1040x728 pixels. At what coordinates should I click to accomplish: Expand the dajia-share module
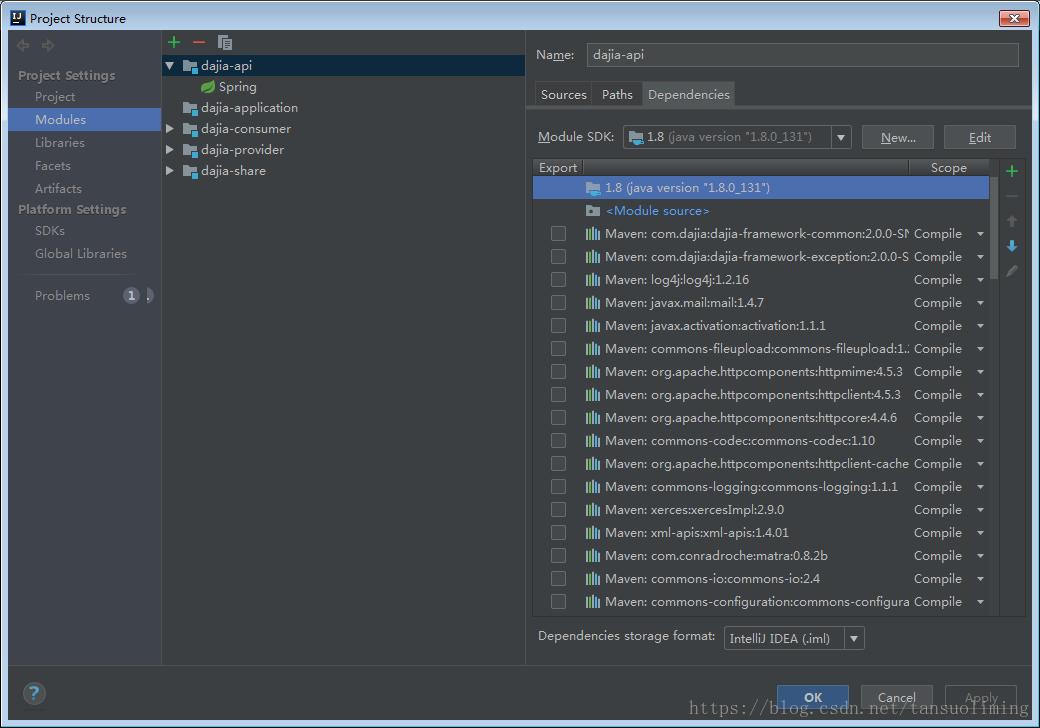pyautogui.click(x=170, y=171)
